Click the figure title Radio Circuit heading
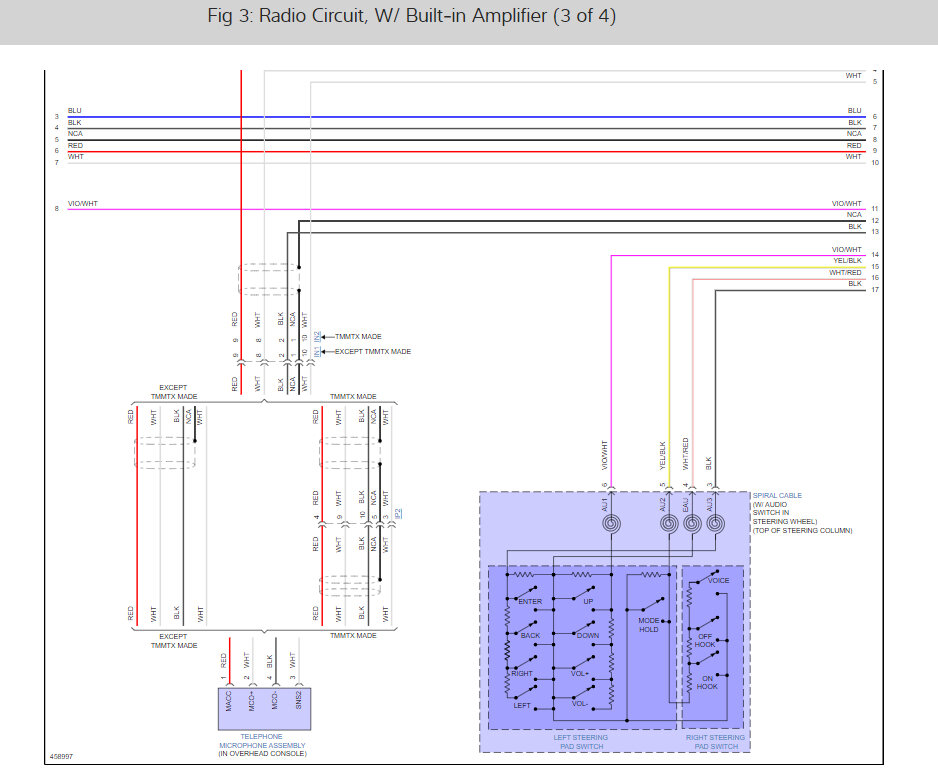Image resolution: width=938 pixels, height=780 pixels. click(x=412, y=16)
